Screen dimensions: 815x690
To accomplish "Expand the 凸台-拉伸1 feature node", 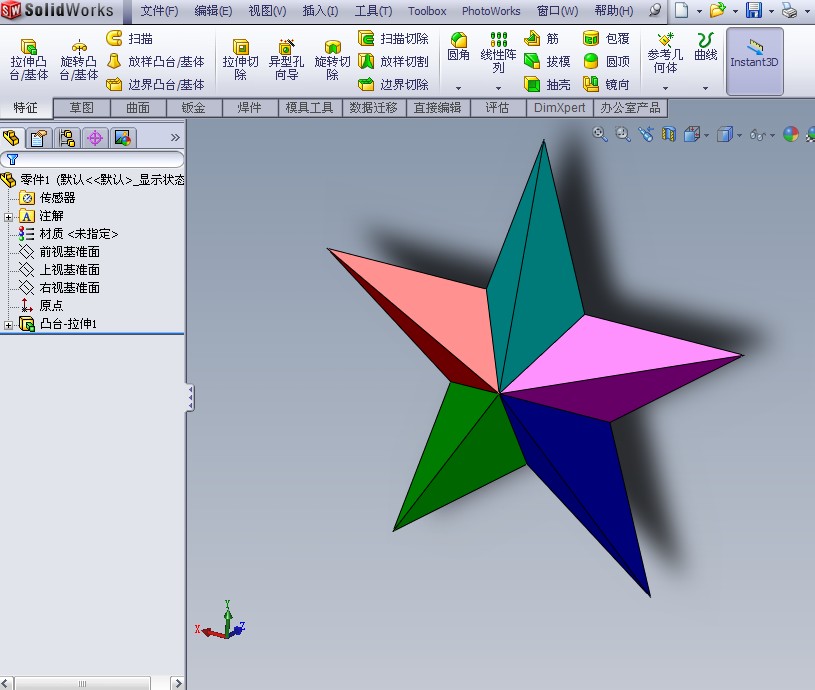I will [x=8, y=325].
